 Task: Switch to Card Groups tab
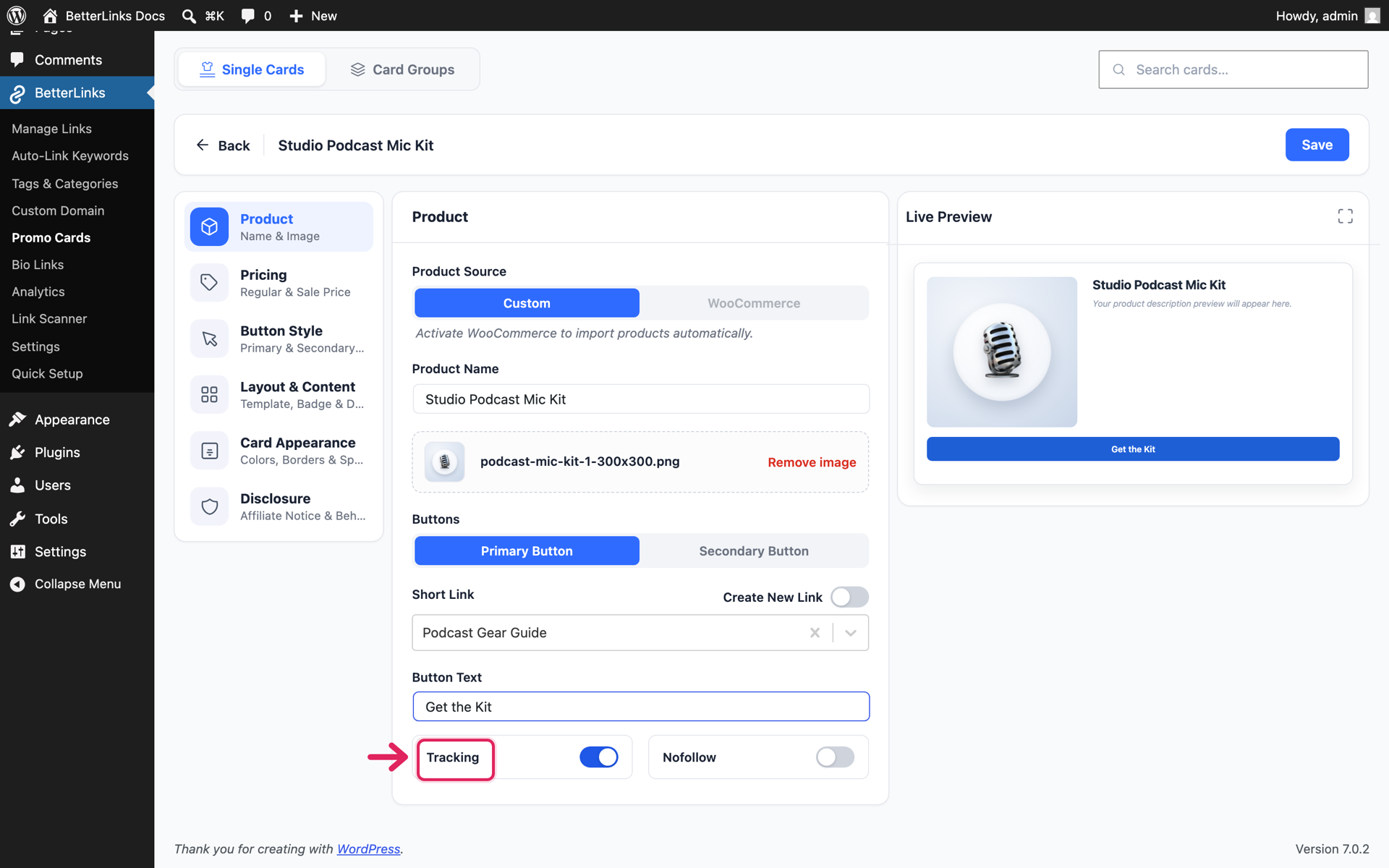pyautogui.click(x=402, y=69)
